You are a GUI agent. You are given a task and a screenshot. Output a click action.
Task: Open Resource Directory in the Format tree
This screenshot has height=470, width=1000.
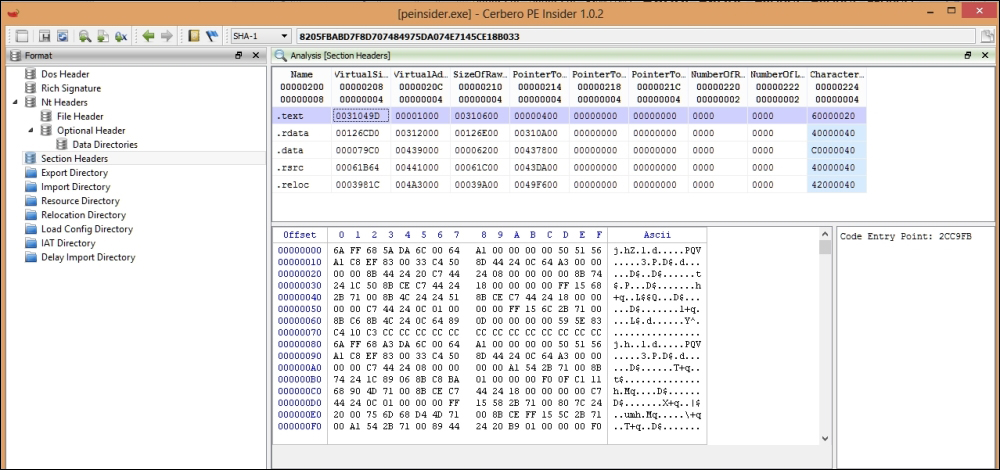80,200
